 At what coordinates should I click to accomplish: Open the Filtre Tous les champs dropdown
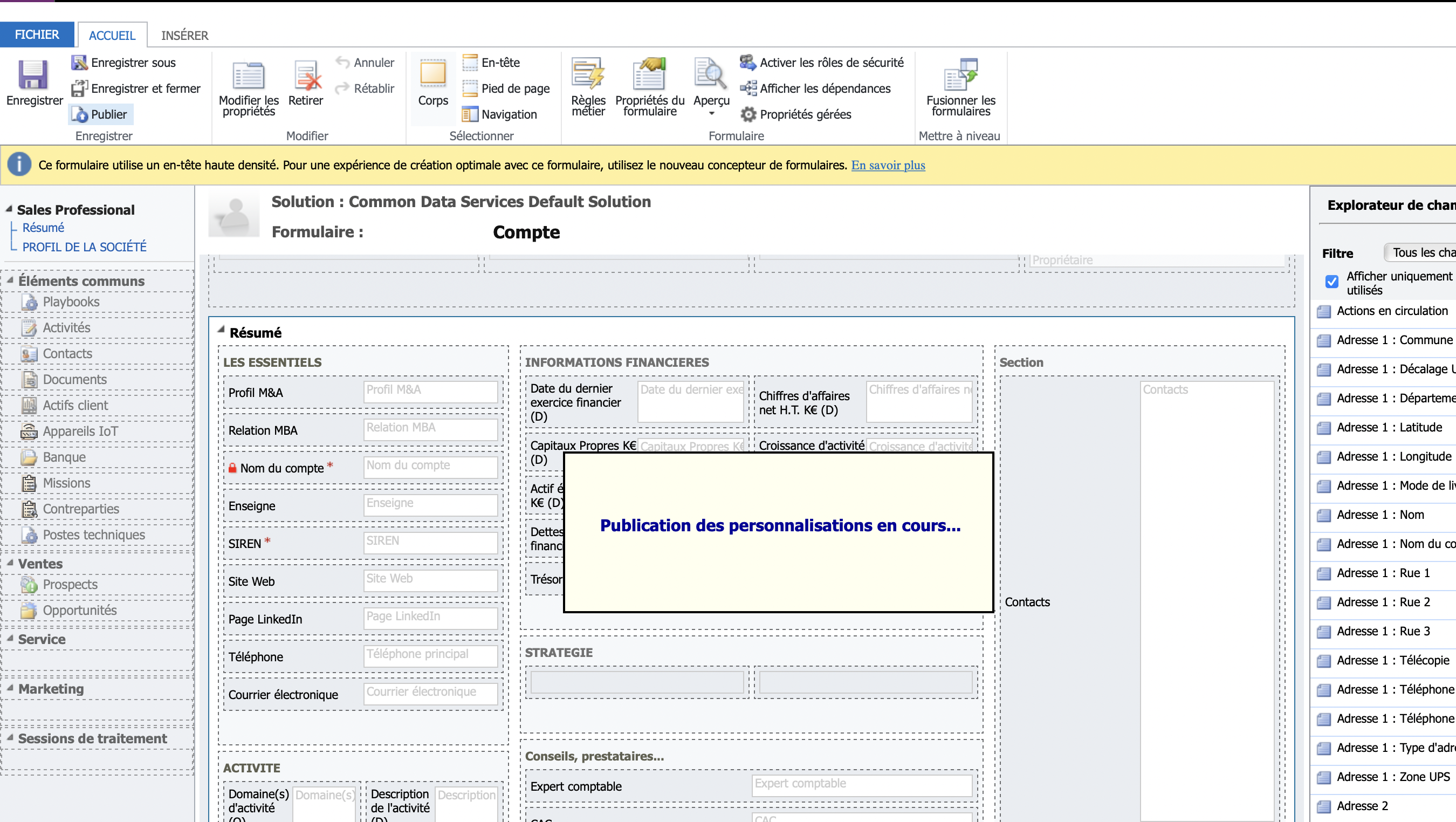tap(1420, 253)
